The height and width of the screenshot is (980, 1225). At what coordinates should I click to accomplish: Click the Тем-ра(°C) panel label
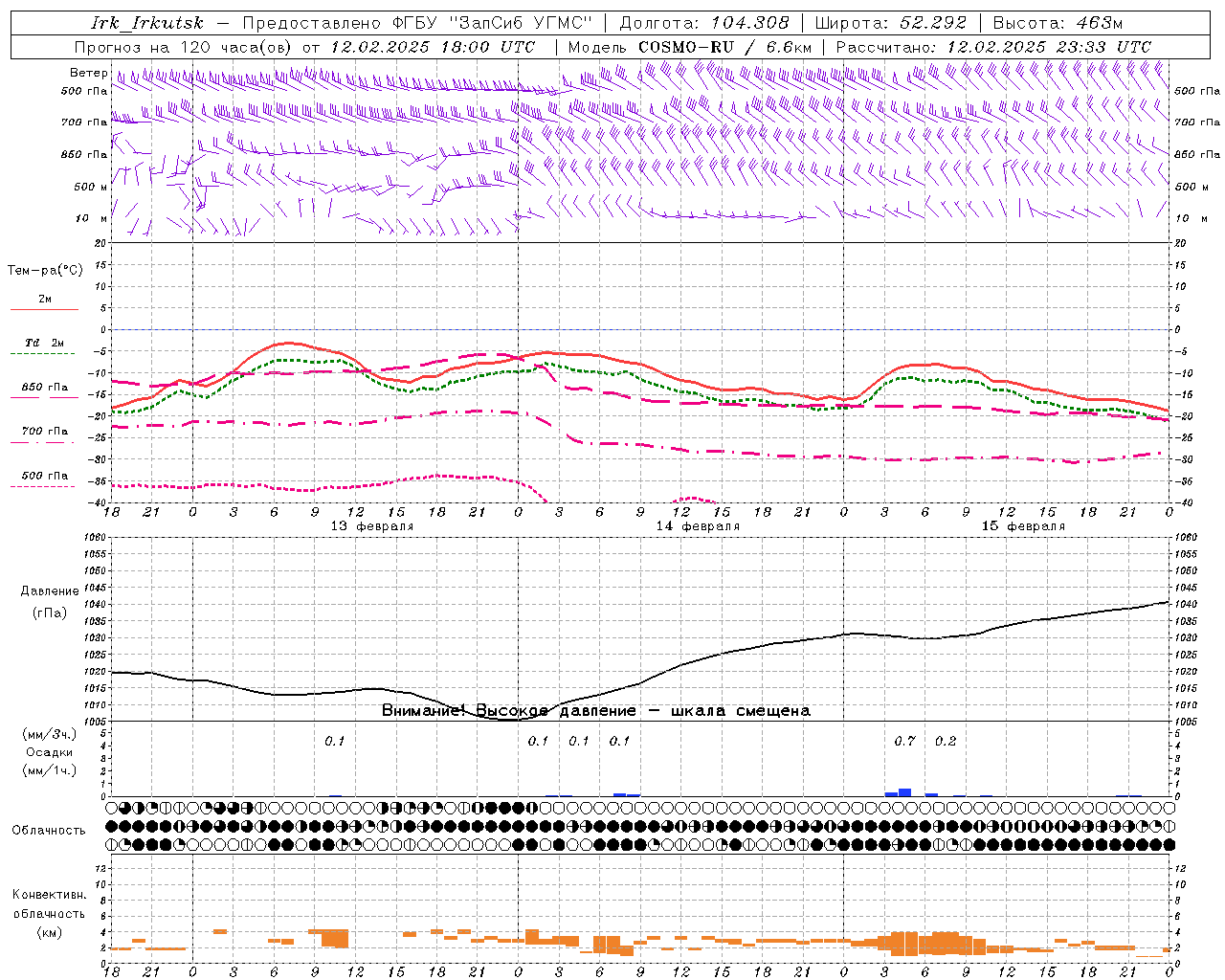pyautogui.click(x=45, y=270)
